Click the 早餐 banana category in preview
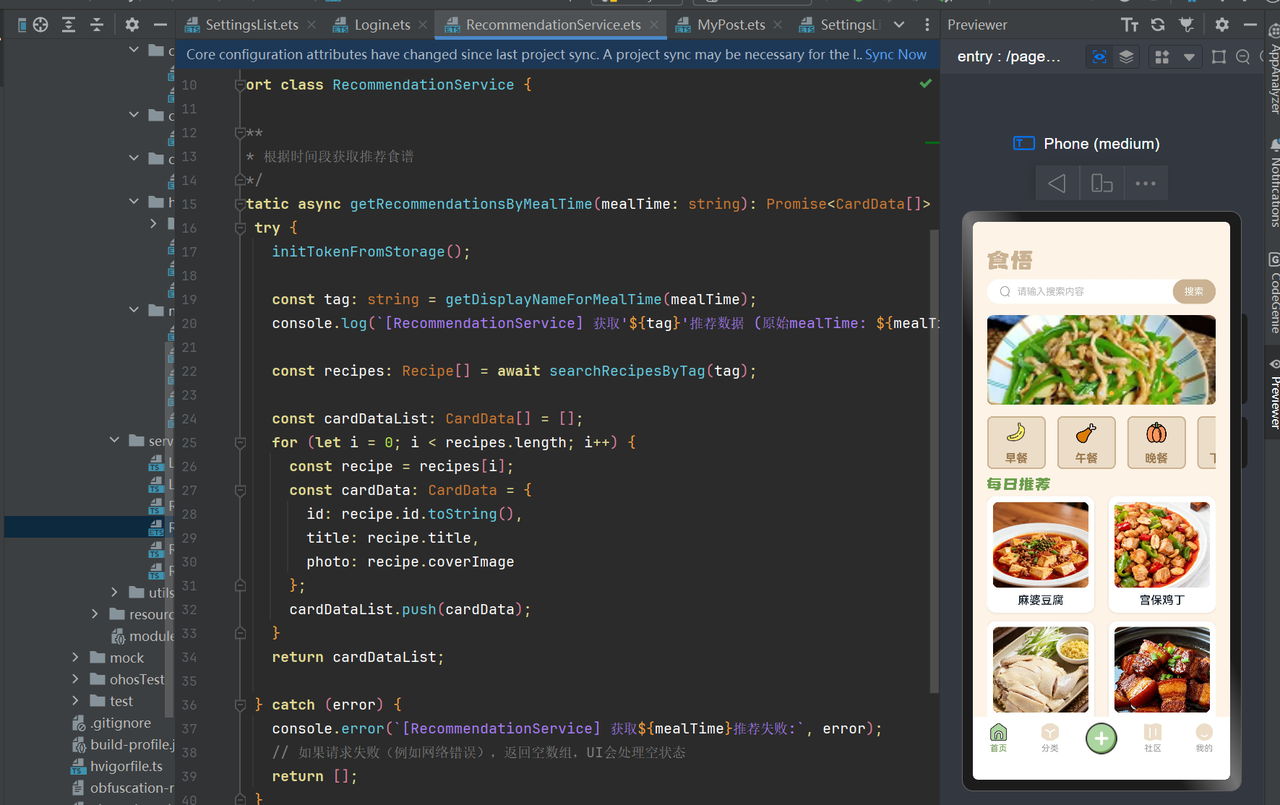The image size is (1280, 805). pyautogui.click(x=1016, y=442)
